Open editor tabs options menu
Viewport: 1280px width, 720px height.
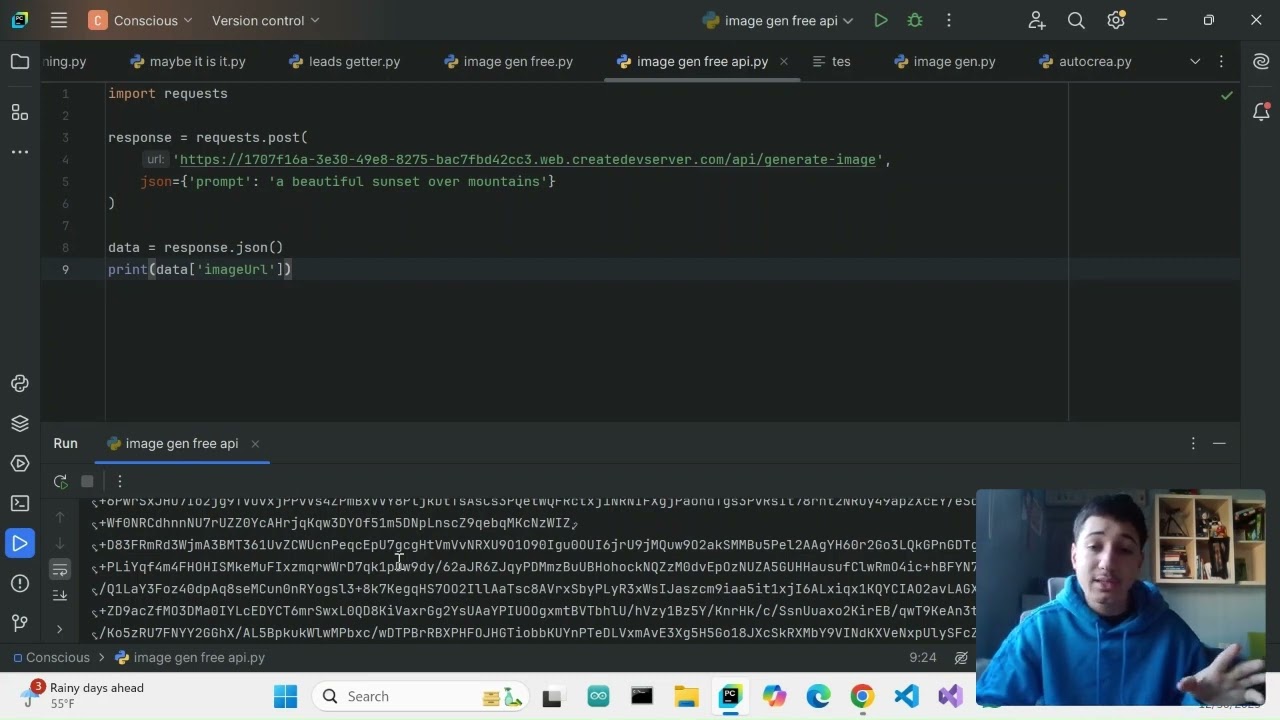click(x=1221, y=62)
